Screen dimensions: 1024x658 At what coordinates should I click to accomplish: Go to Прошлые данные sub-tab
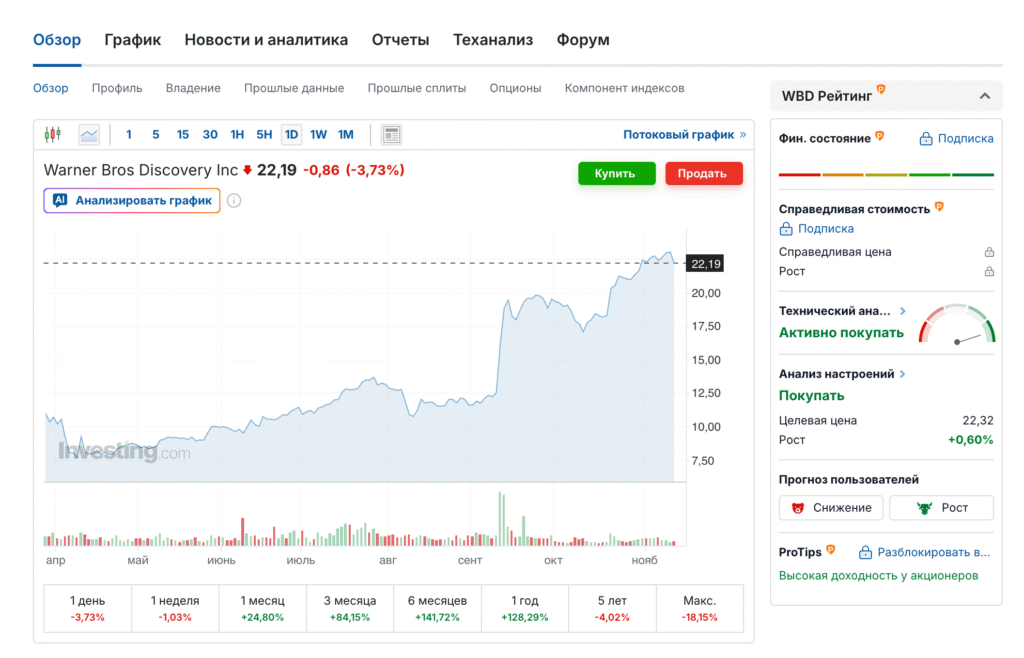tap(294, 88)
